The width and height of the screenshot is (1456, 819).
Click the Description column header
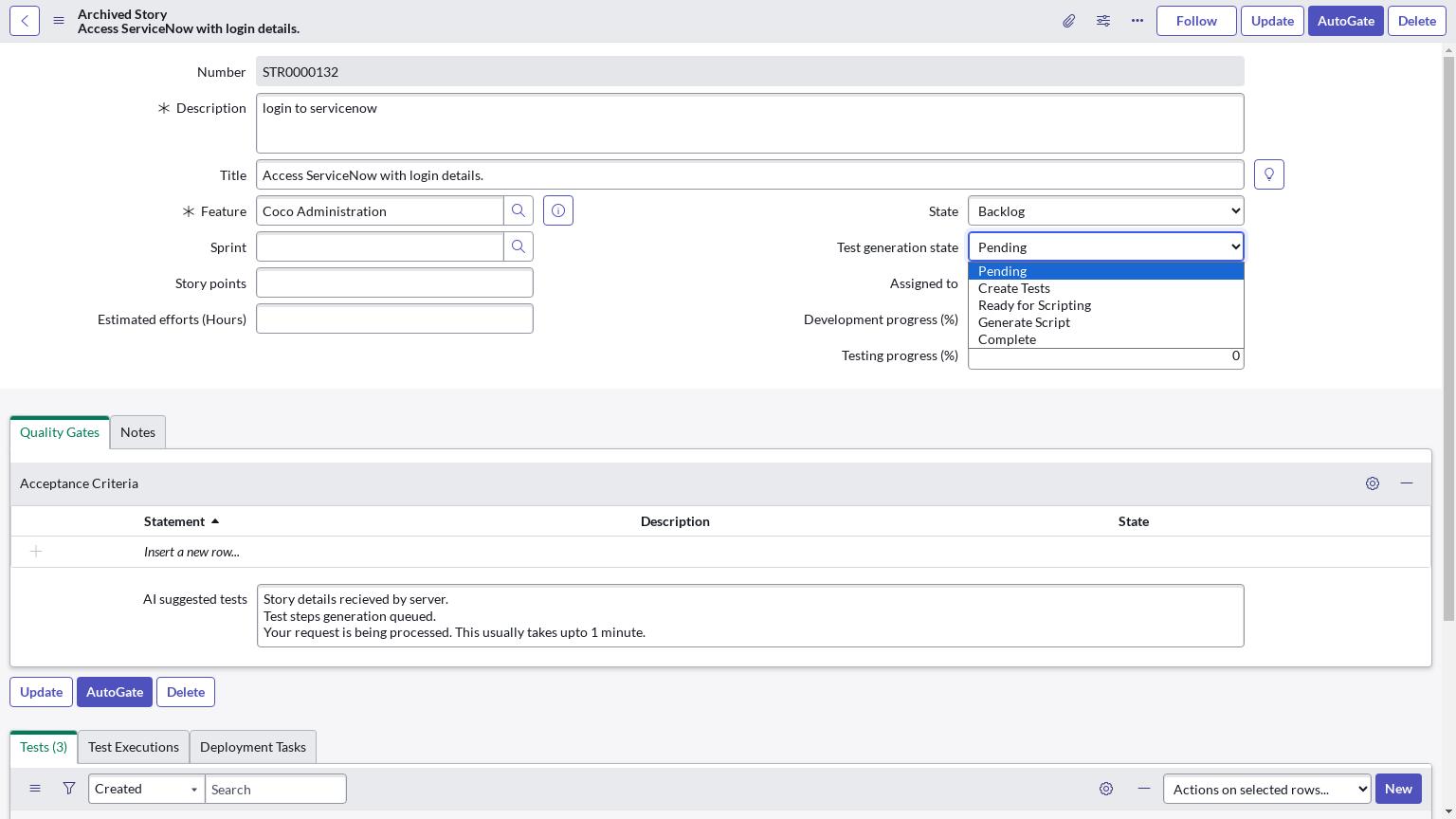pyautogui.click(x=675, y=521)
